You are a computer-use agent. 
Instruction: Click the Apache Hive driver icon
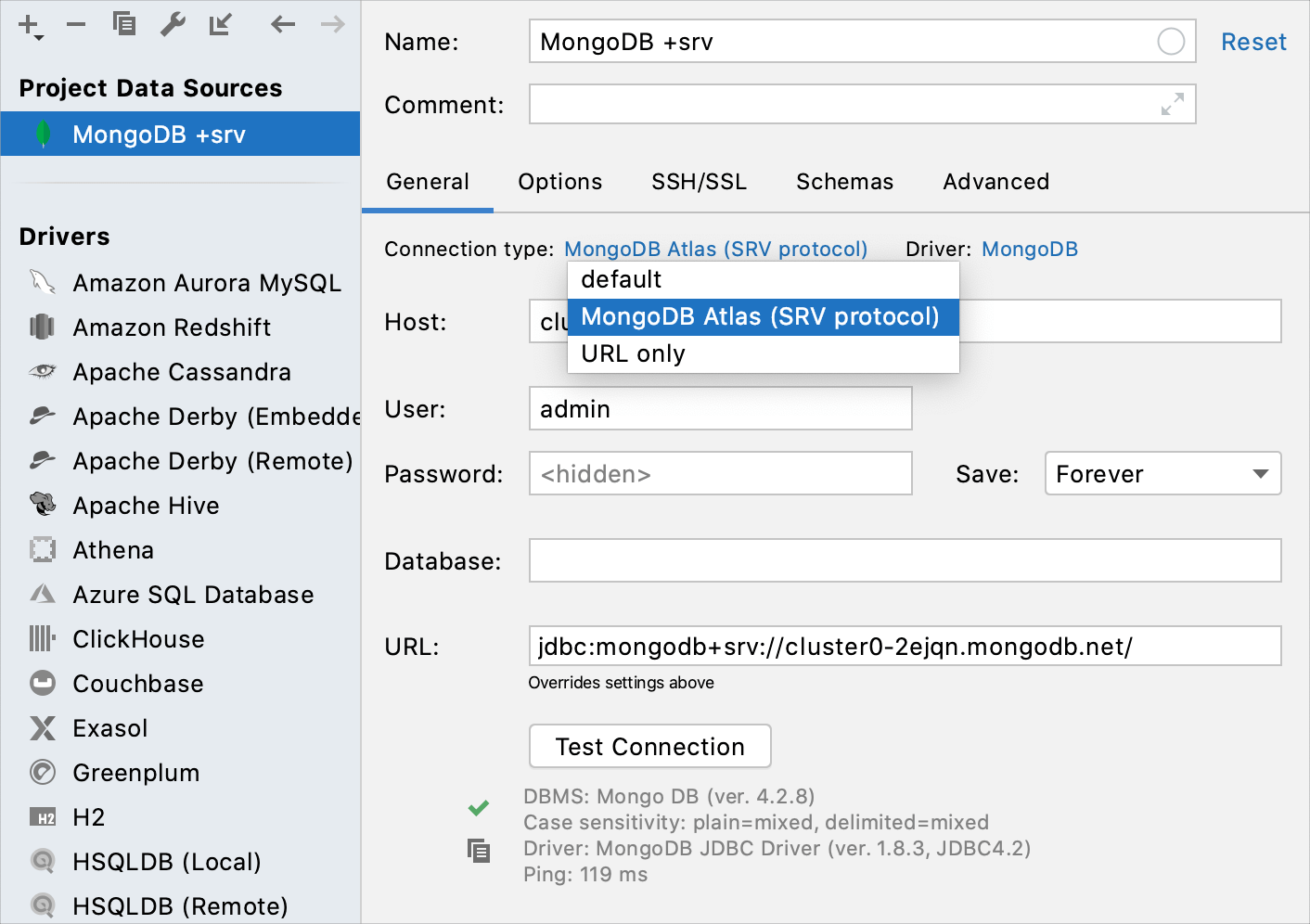(43, 505)
